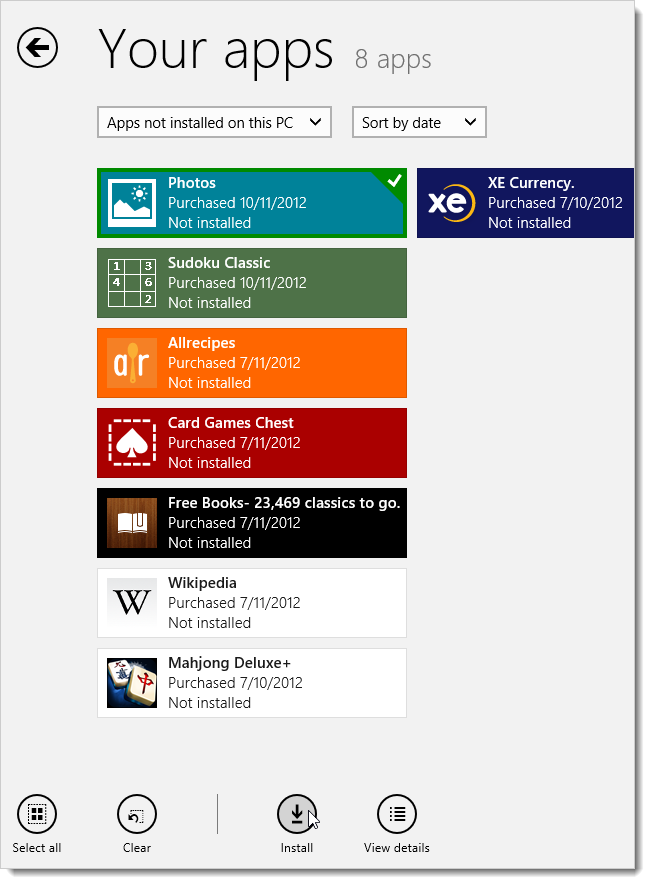Deselect Photos via its green checkmark

point(395,181)
